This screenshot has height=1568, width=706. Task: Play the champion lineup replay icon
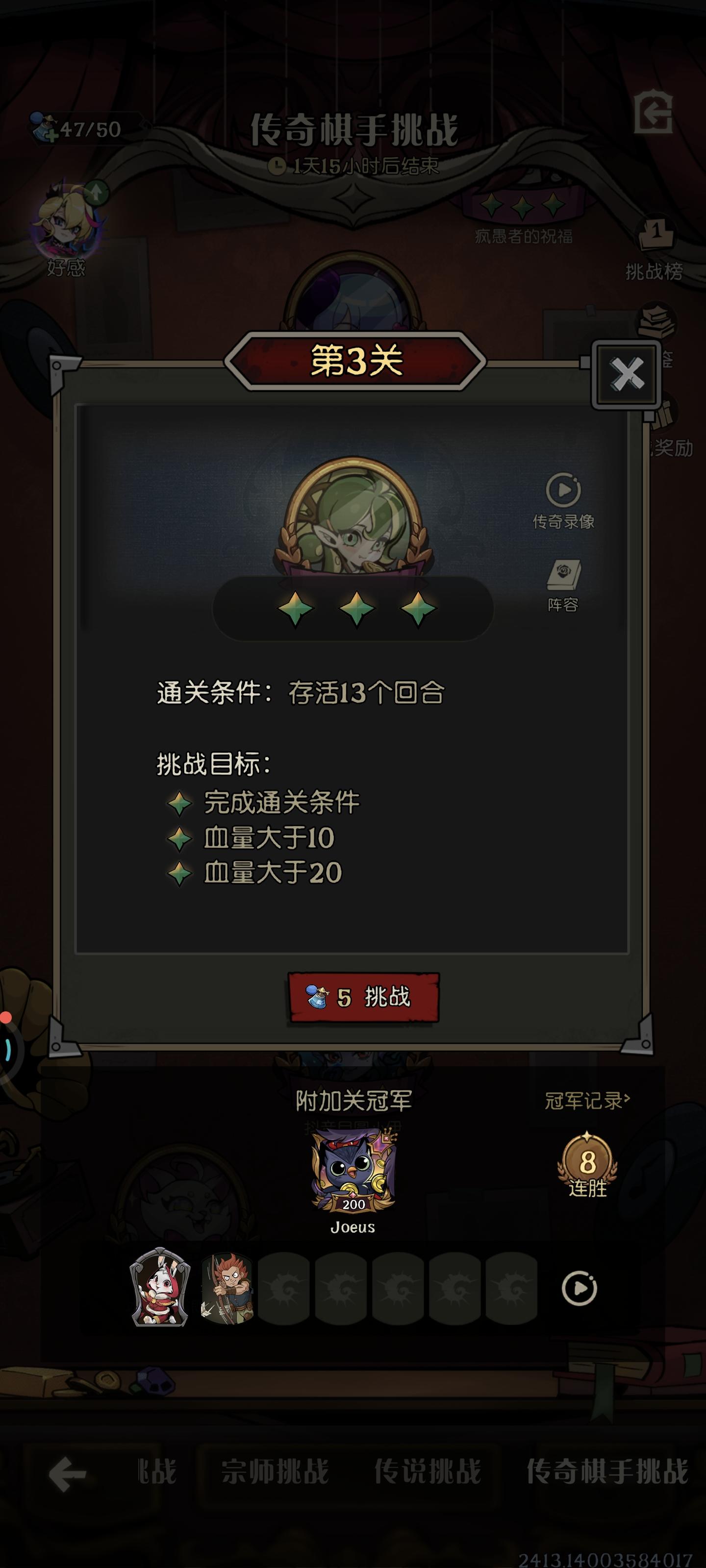(579, 1288)
